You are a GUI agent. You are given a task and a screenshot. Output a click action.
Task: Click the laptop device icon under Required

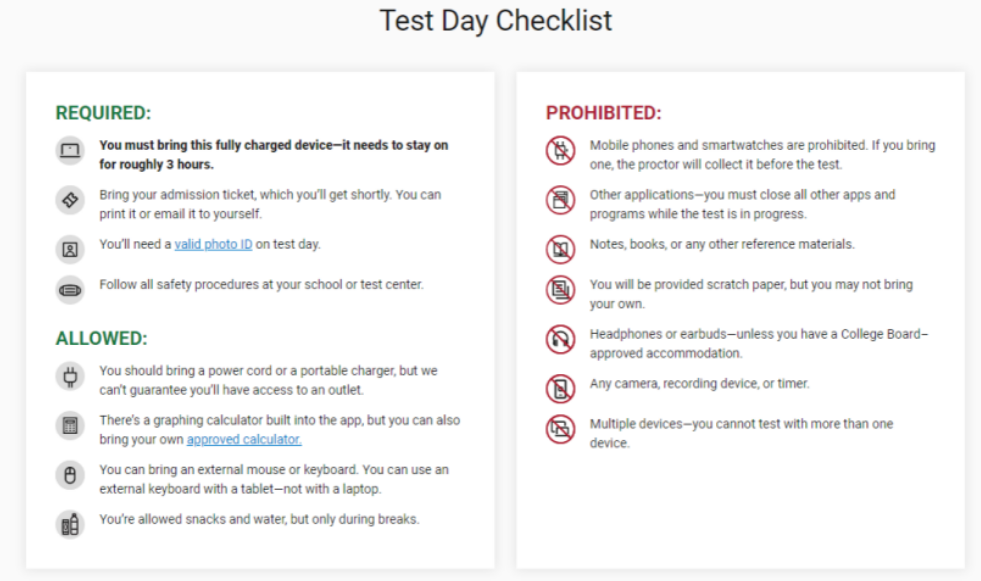point(70,152)
